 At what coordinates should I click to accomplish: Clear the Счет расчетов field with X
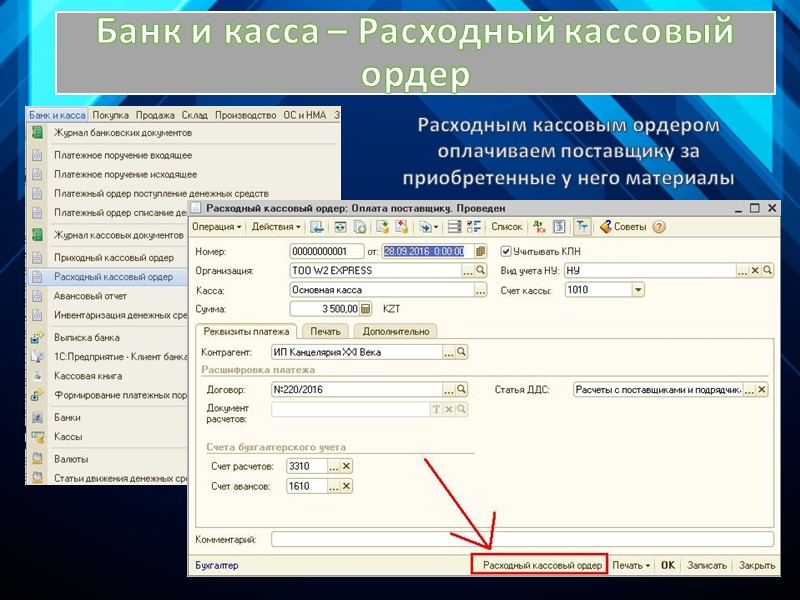(x=346, y=466)
